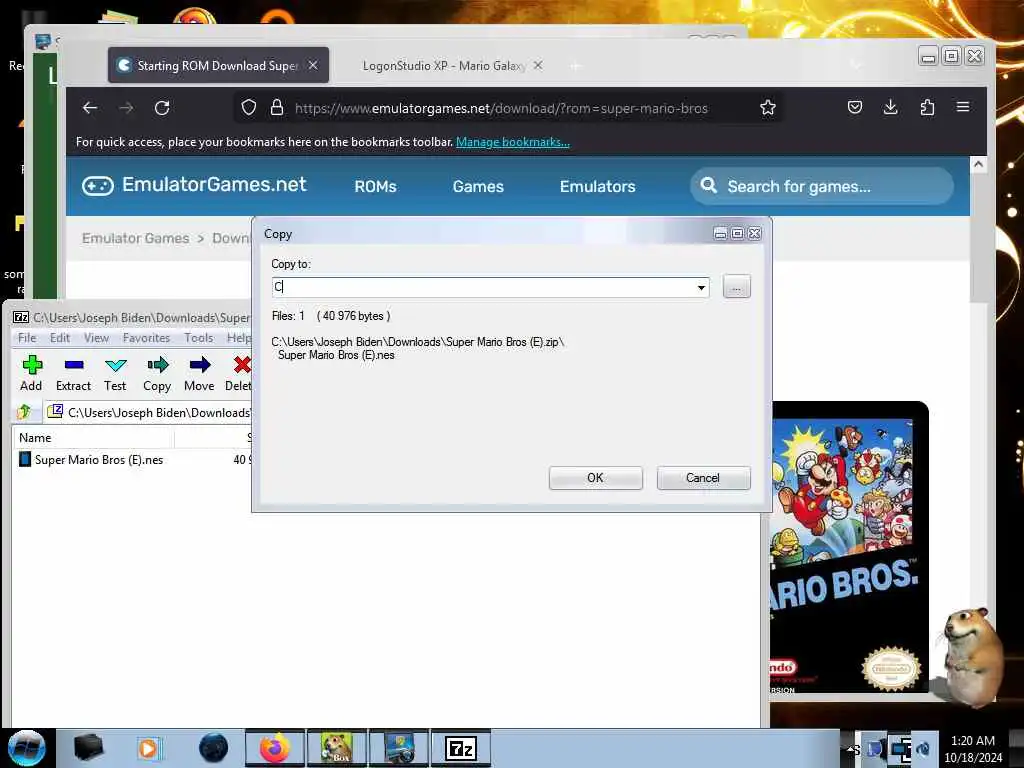1024x768 pixels.
Task: Cancel the Copy dialog
Action: tap(703, 478)
